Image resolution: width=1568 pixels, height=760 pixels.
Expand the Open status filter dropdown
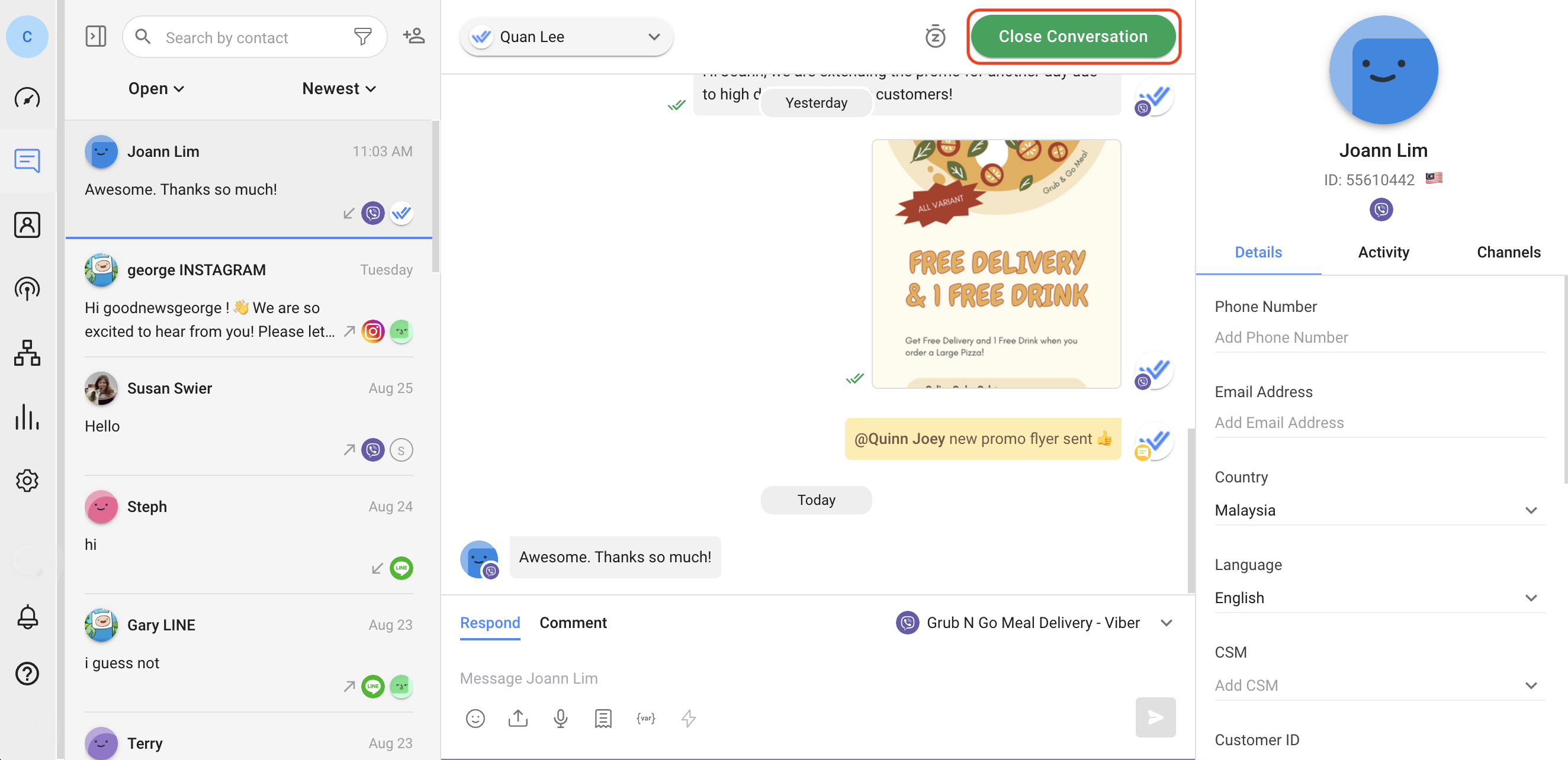(156, 89)
